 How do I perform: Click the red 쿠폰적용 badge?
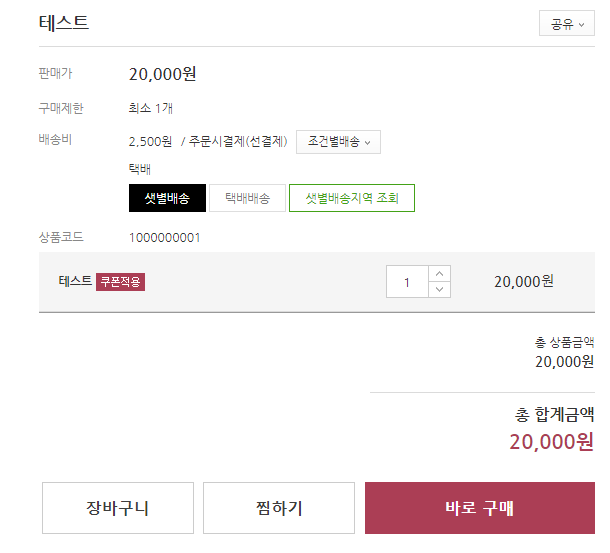pyautogui.click(x=120, y=282)
